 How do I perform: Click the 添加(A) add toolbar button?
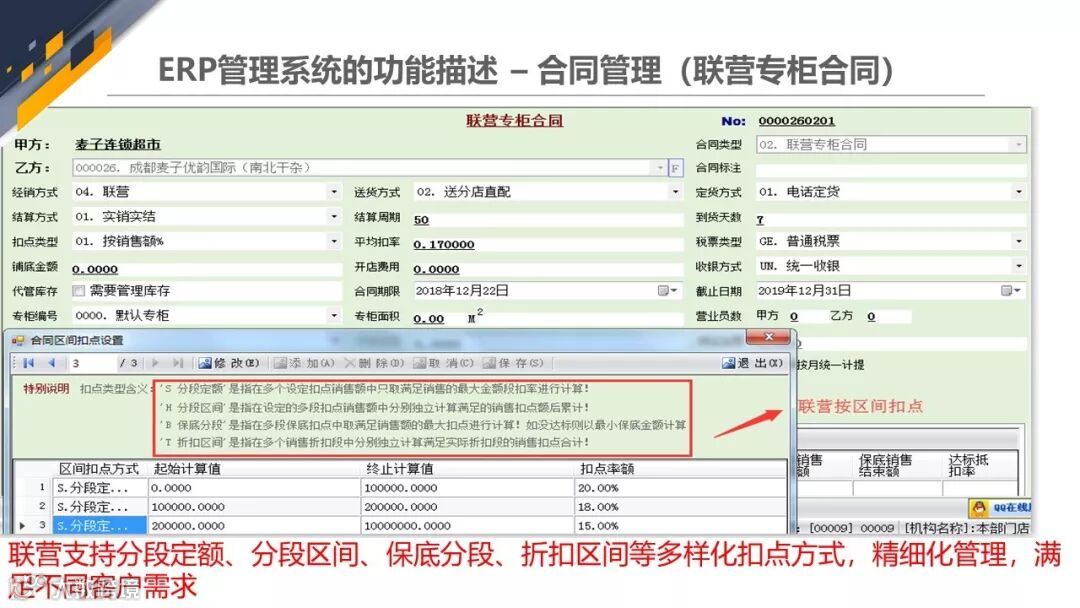304,363
